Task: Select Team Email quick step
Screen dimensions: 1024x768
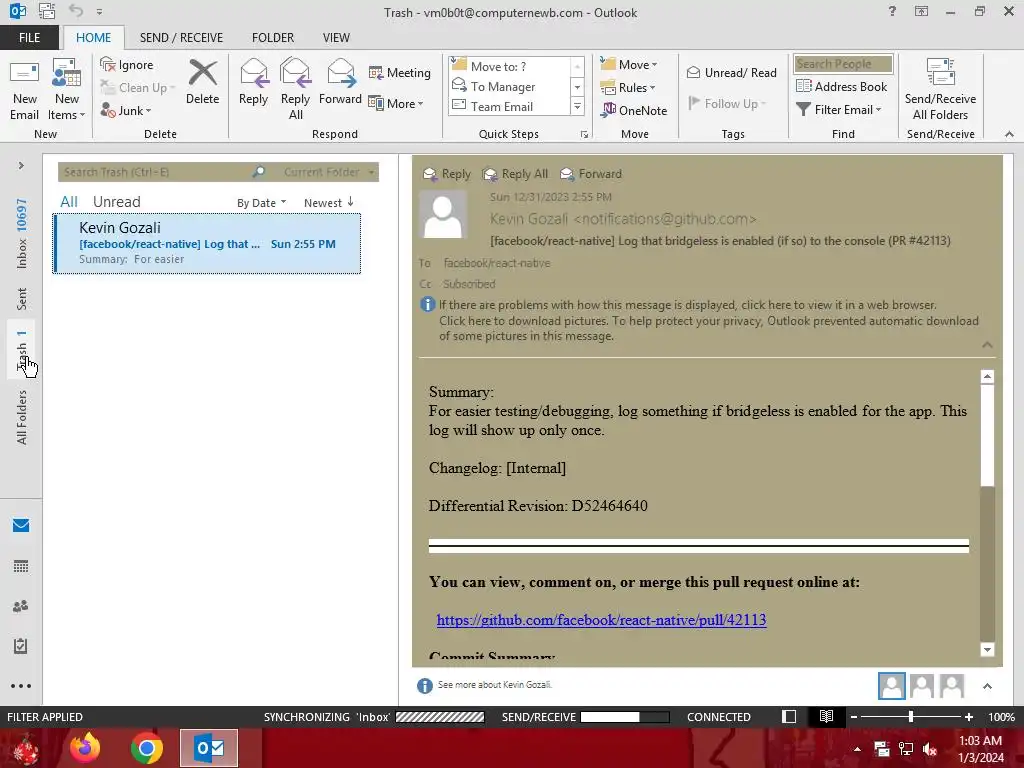Action: [x=510, y=106]
